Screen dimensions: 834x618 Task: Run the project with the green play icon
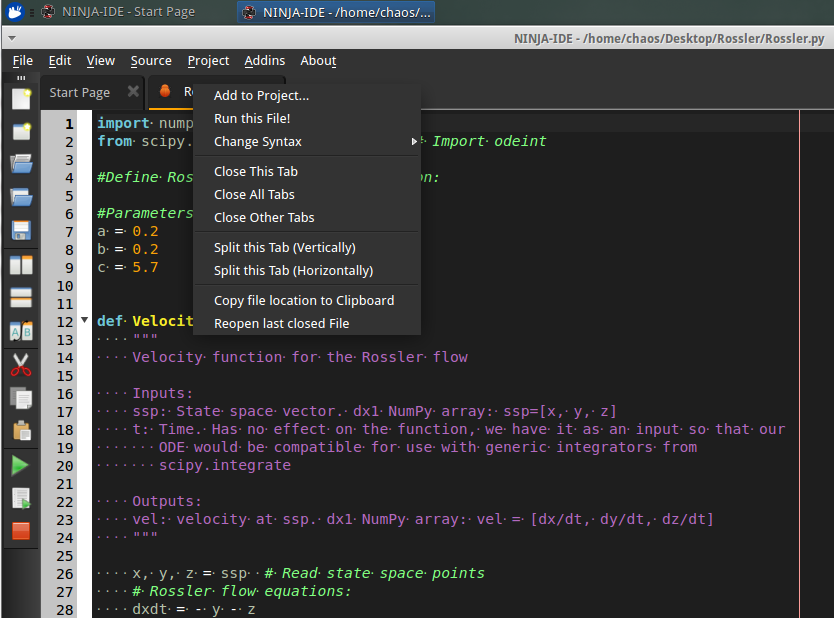[20, 465]
